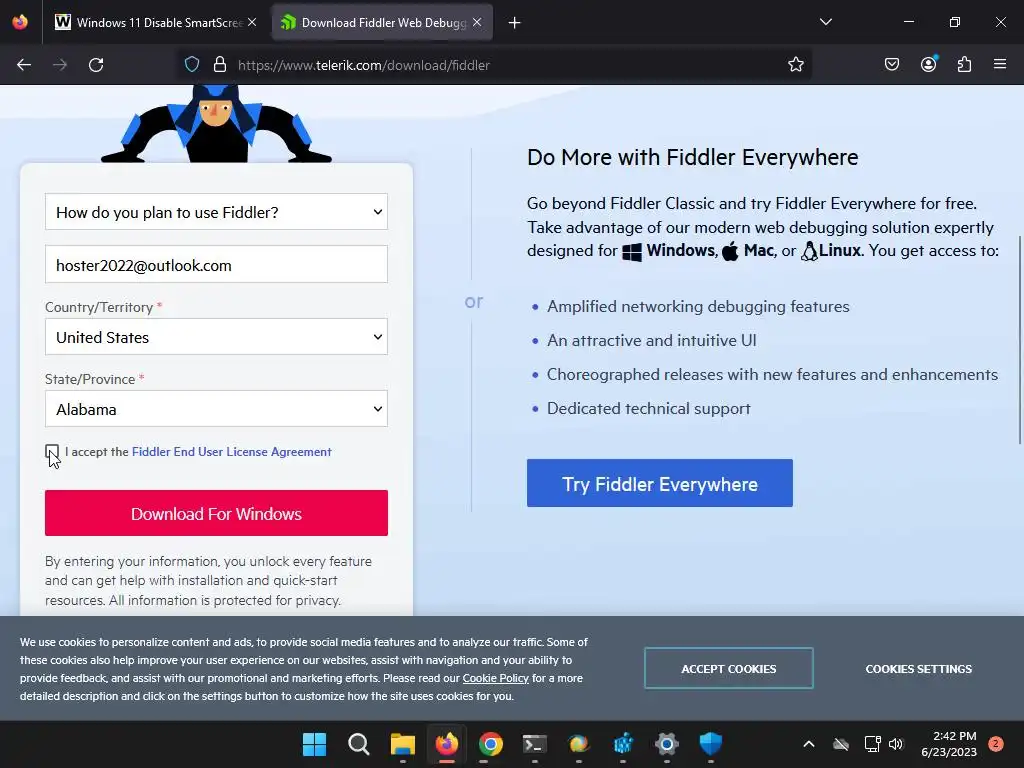The height and width of the screenshot is (768, 1024).
Task: Open the Country/Territory dropdown
Action: (x=216, y=337)
